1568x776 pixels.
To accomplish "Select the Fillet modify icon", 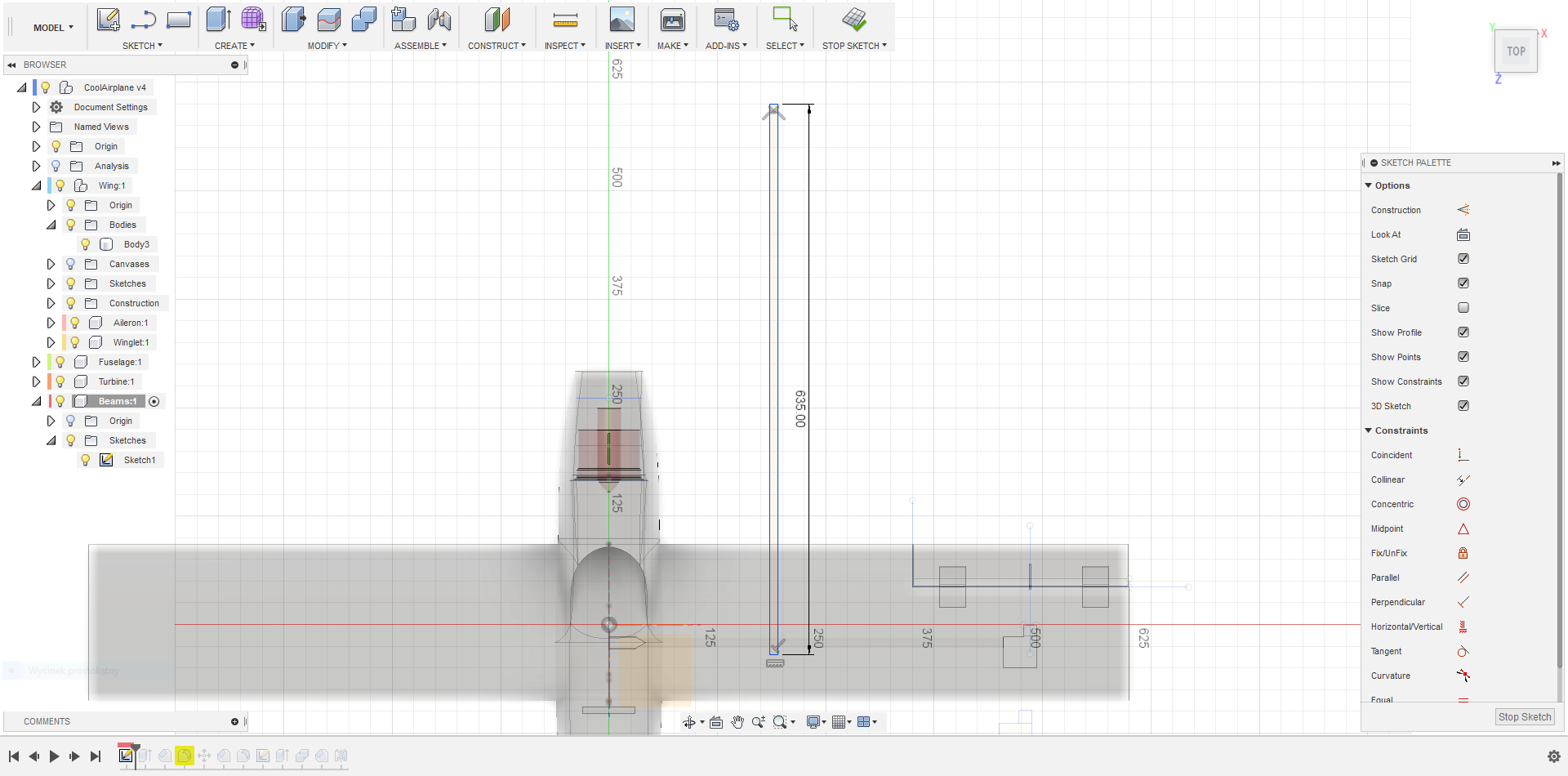I will pos(329,20).
